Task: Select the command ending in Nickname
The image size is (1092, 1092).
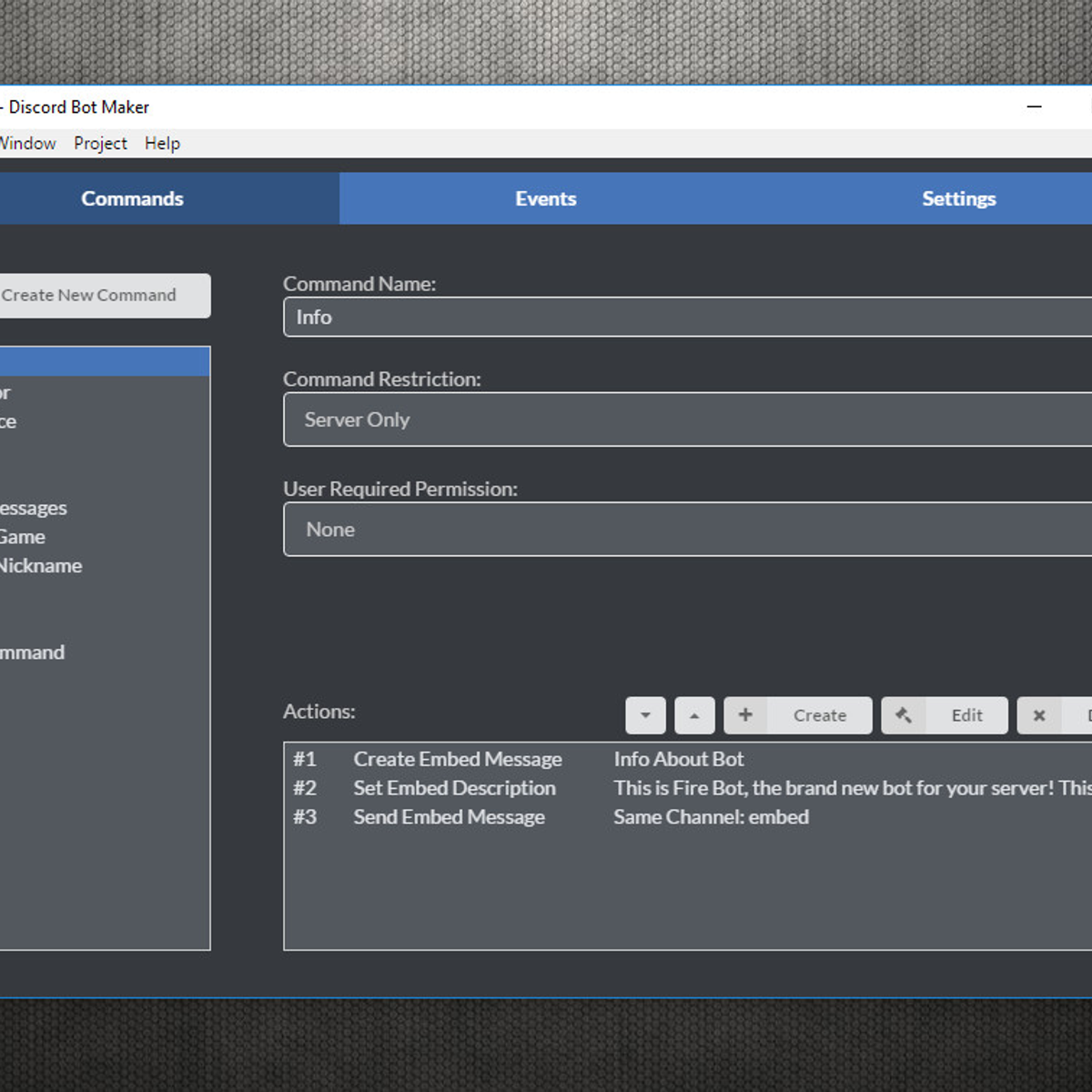Action: (41, 566)
